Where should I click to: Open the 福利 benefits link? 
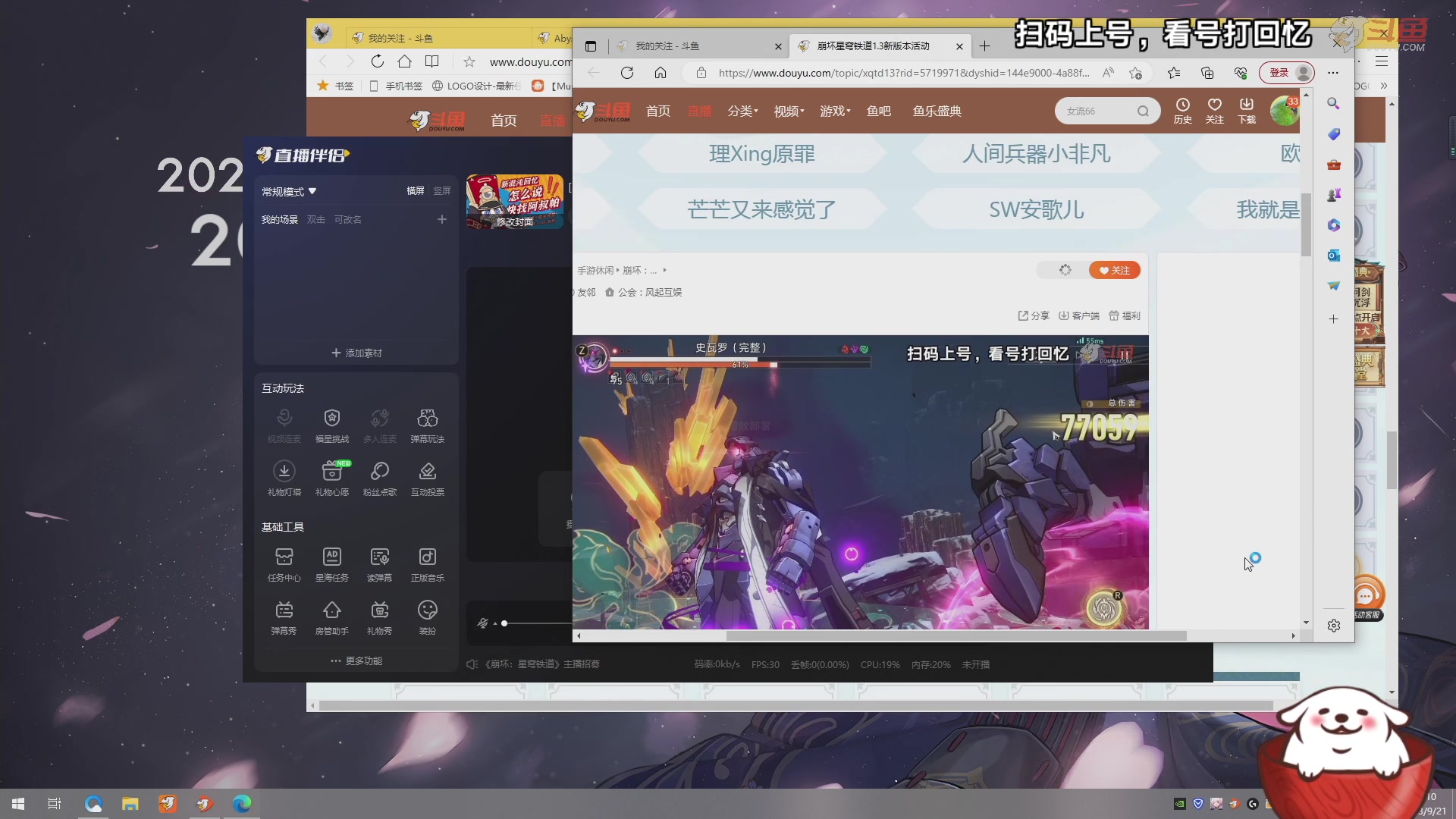(1125, 316)
